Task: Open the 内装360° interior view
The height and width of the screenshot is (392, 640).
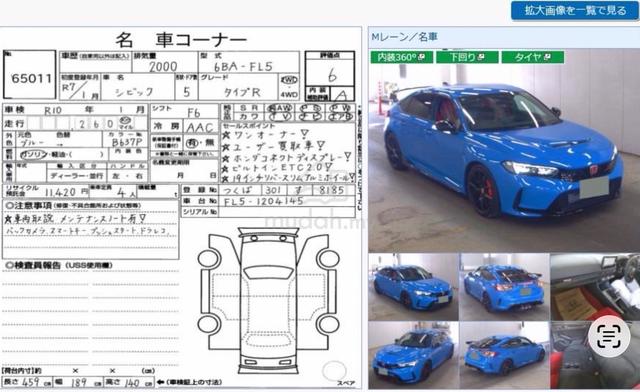Action: pyautogui.click(x=401, y=57)
